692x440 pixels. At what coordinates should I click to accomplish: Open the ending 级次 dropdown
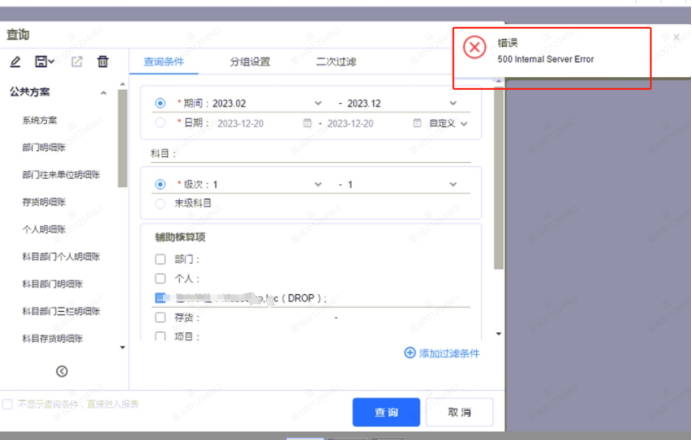[x=453, y=184]
